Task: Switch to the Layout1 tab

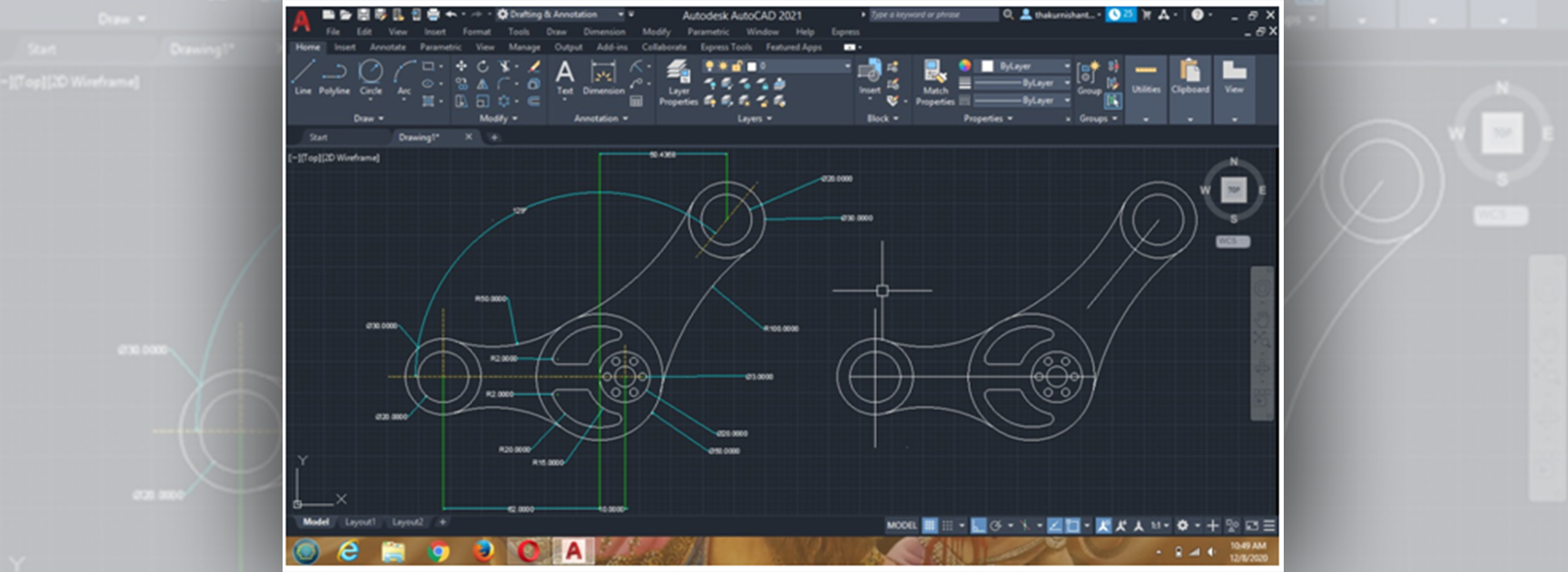Action: pos(359,522)
